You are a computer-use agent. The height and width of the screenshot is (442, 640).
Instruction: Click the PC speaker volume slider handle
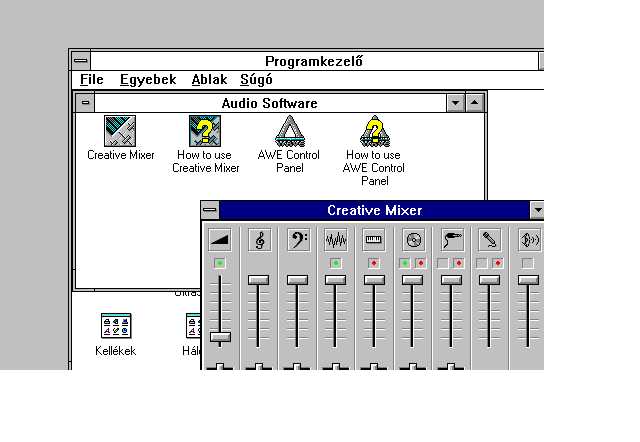coord(529,280)
